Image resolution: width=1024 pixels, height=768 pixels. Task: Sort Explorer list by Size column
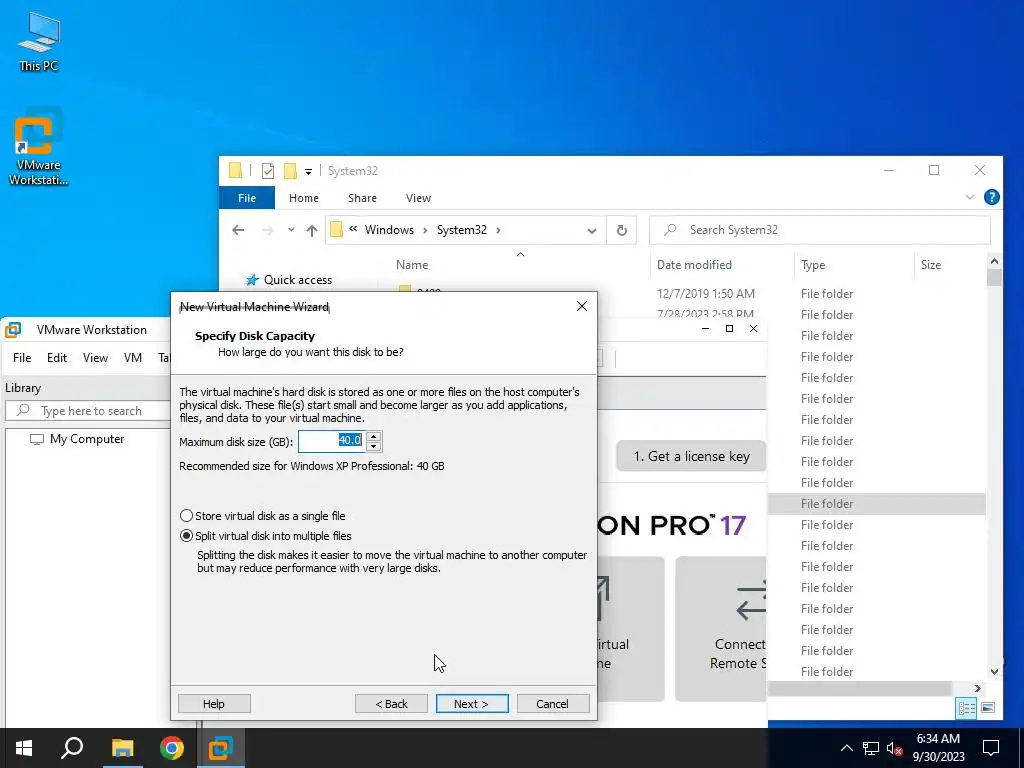tap(931, 264)
